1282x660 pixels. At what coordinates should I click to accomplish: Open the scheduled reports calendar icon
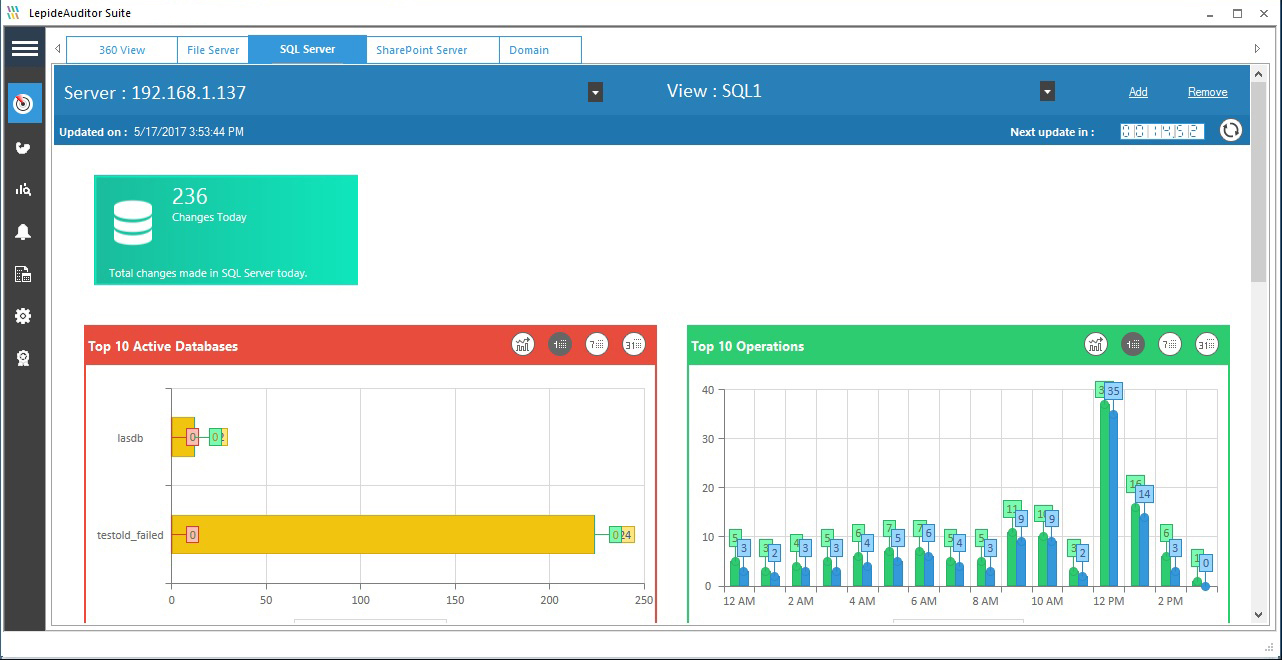[x=23, y=274]
